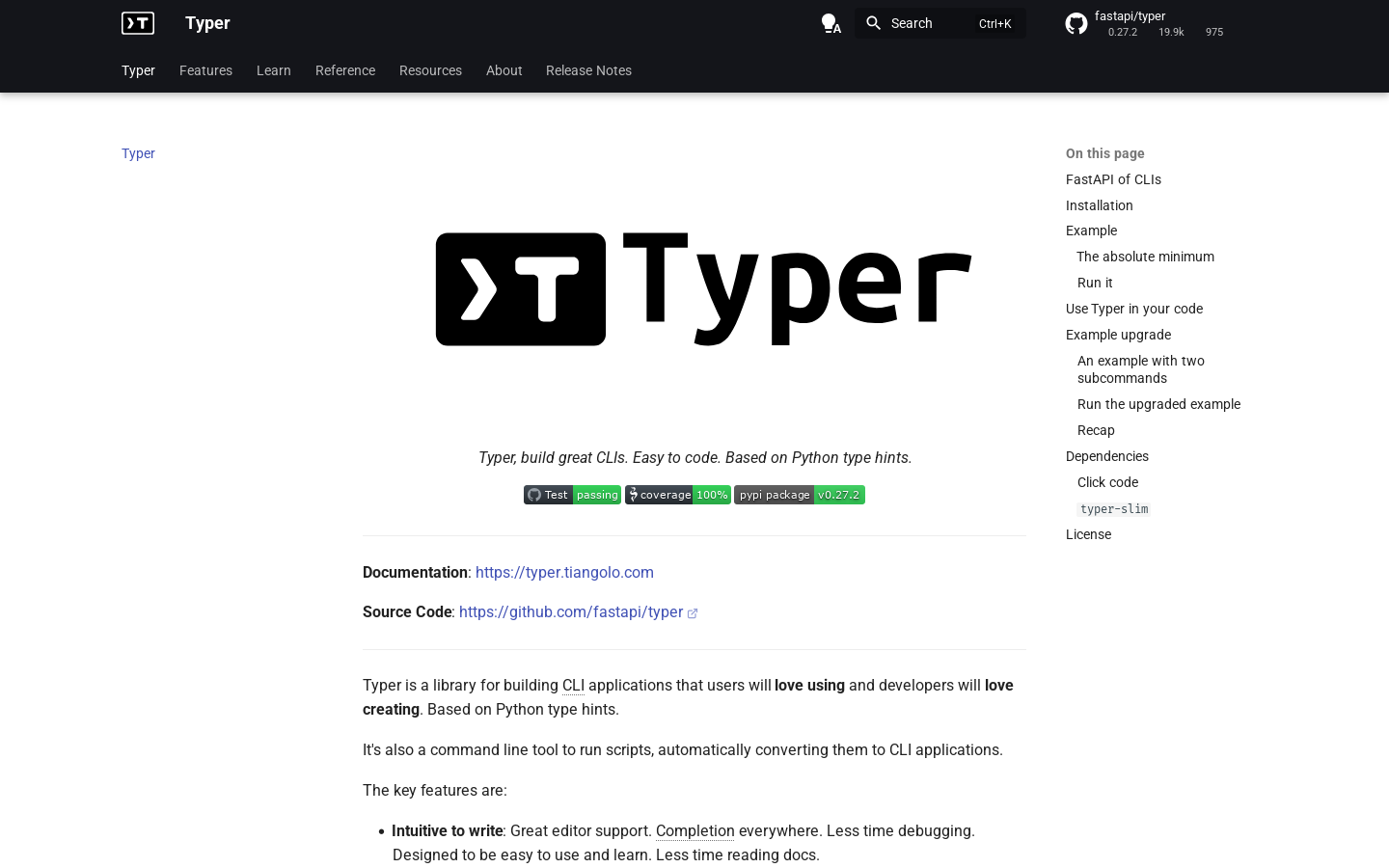The width and height of the screenshot is (1389, 868).
Task: Open the Reference tab
Action: click(x=345, y=70)
